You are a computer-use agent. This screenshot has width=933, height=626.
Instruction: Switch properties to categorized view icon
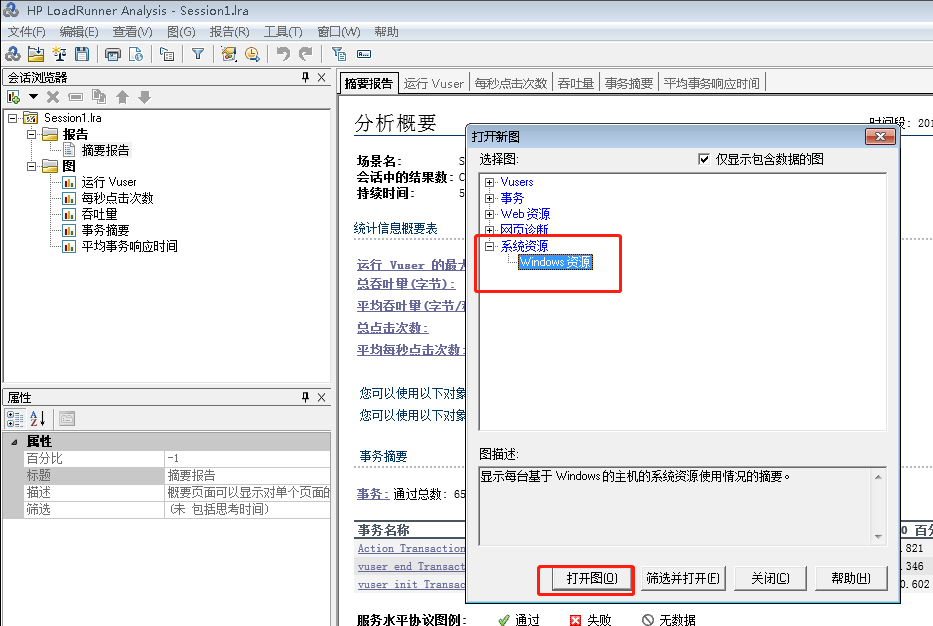[x=15, y=419]
